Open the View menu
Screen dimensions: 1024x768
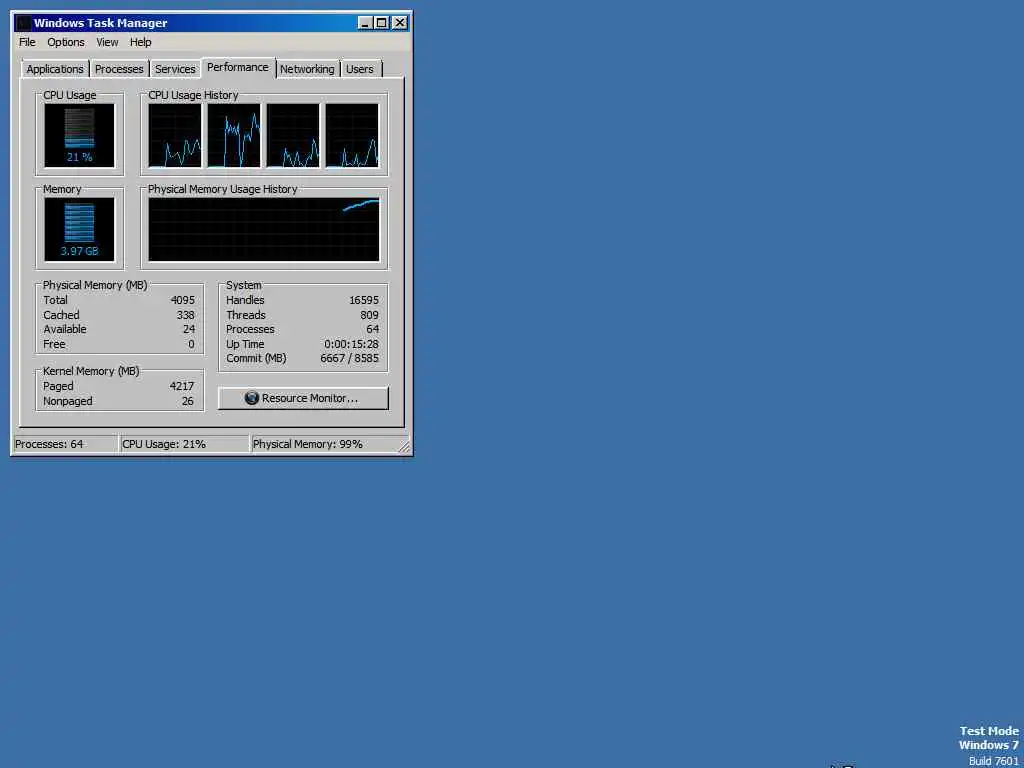click(x=107, y=42)
